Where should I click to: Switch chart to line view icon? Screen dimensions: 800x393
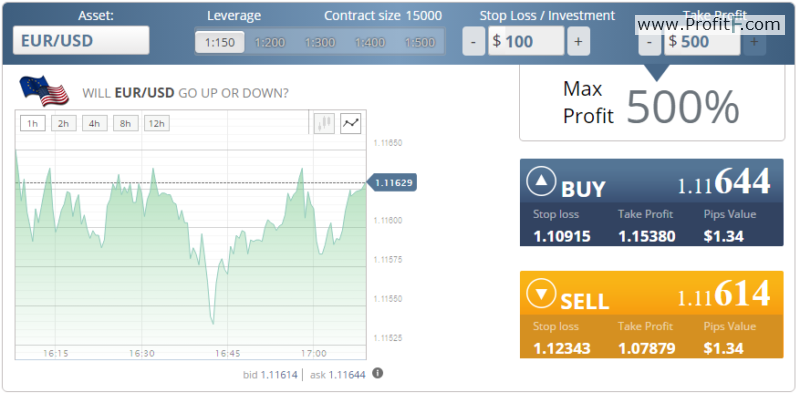coord(351,123)
